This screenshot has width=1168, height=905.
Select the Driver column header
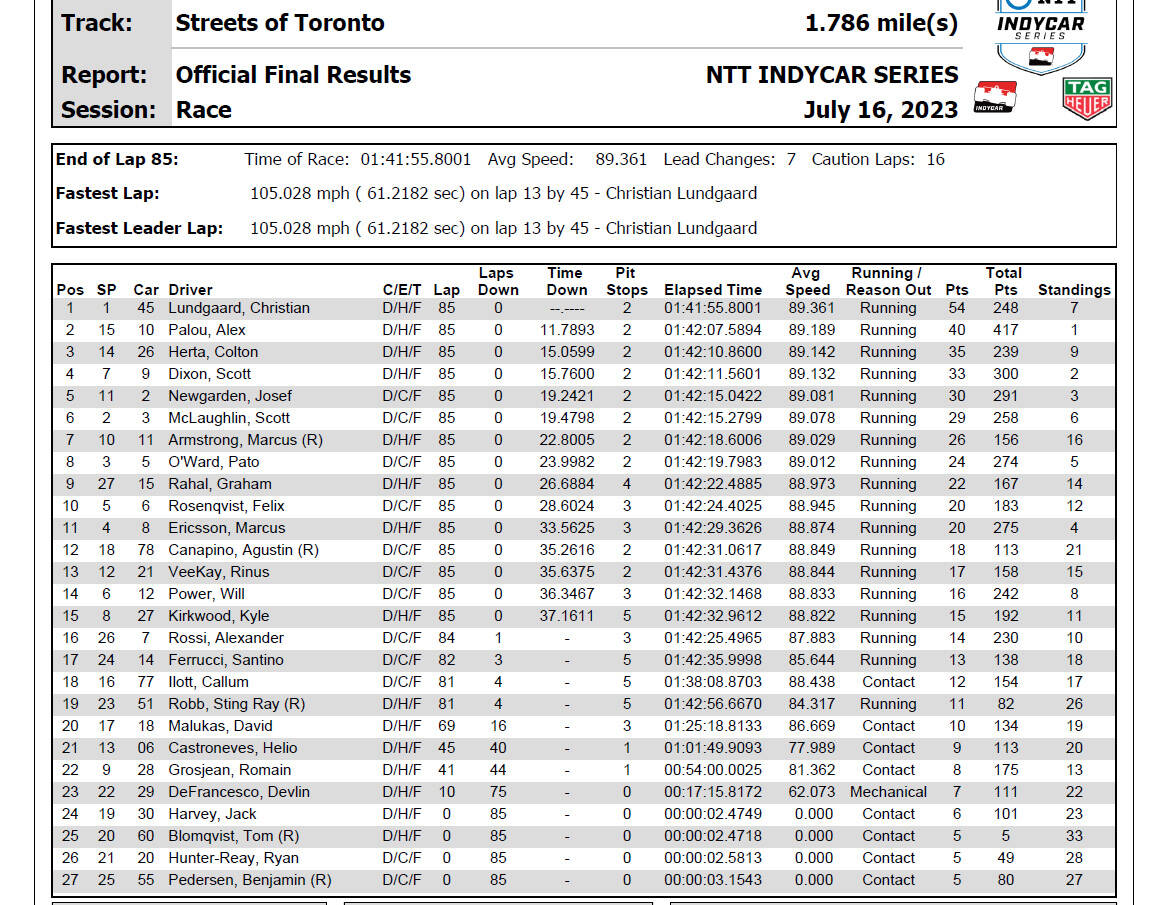coord(190,290)
